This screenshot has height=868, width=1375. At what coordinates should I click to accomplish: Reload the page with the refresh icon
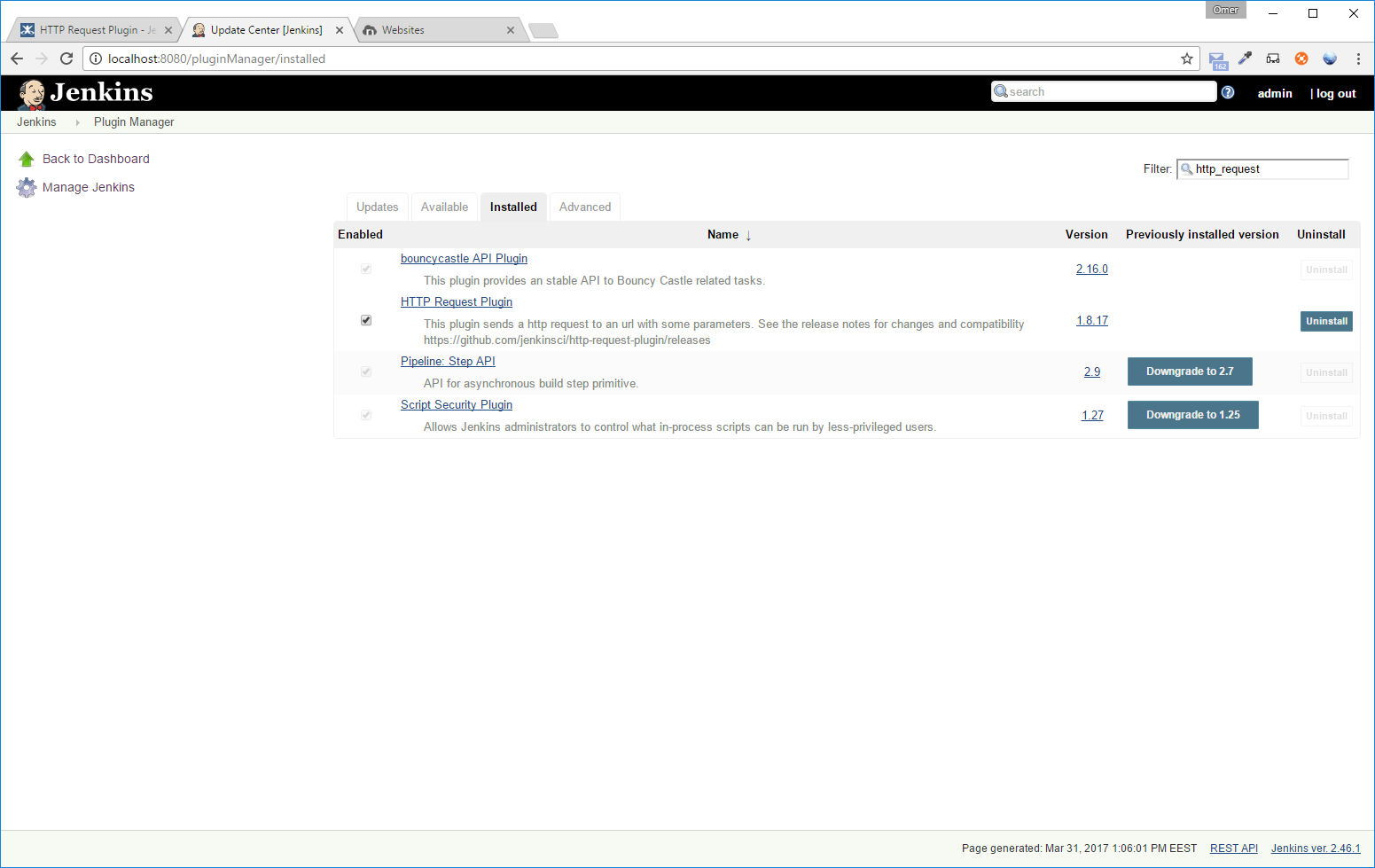(x=66, y=59)
